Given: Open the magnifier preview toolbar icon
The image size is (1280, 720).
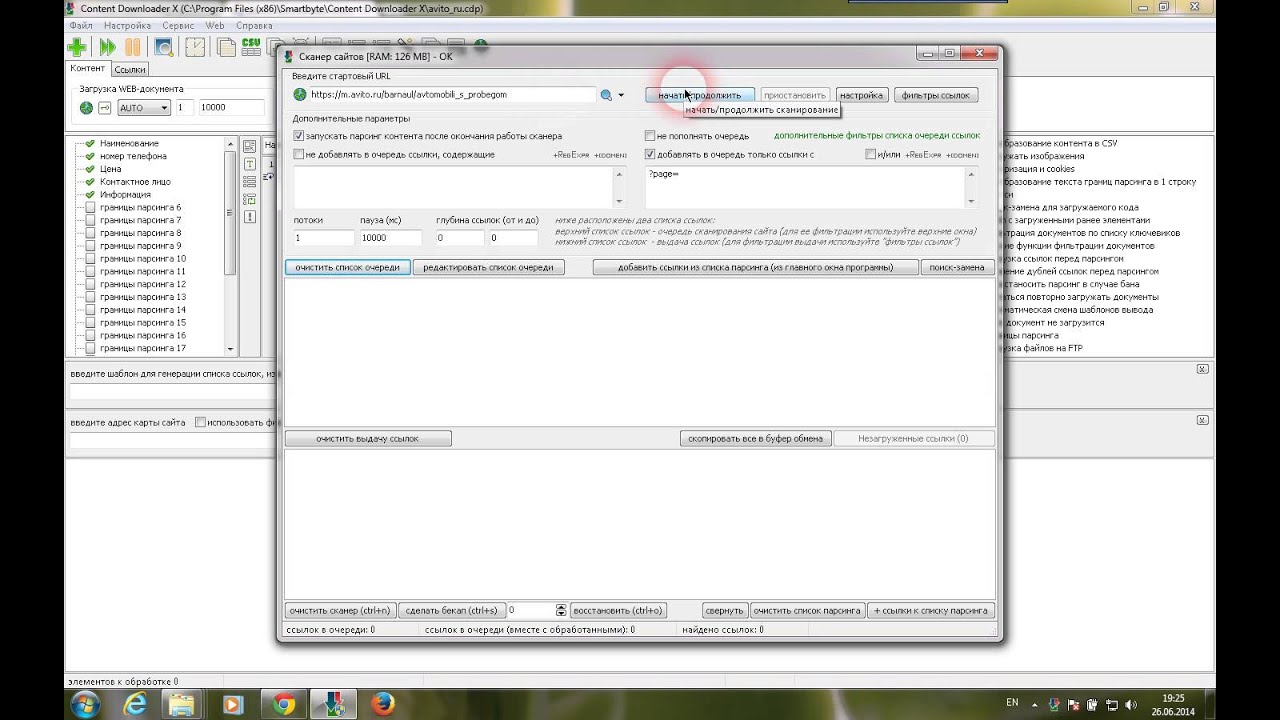Looking at the screenshot, I should coord(164,46).
